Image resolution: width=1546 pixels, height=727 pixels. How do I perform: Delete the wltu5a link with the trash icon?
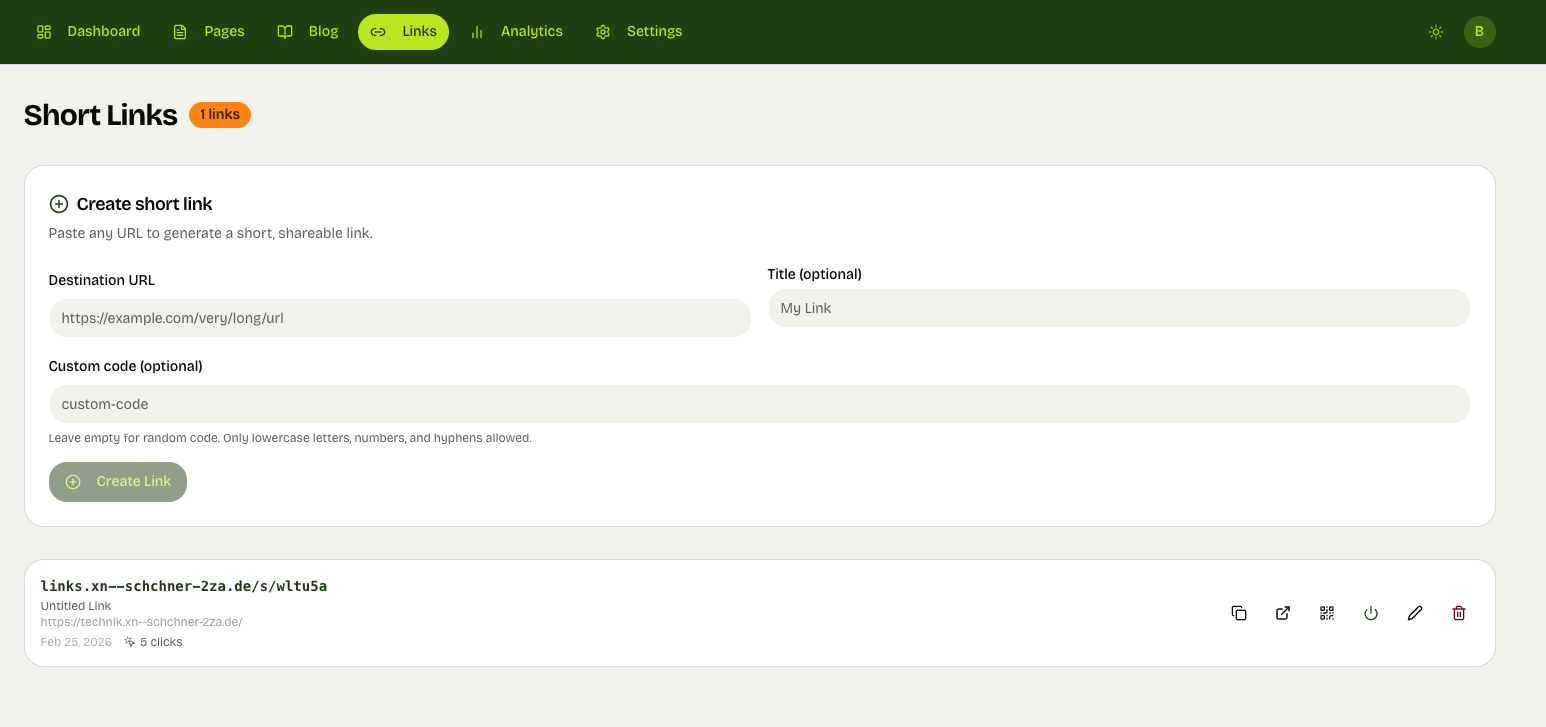(x=1459, y=613)
